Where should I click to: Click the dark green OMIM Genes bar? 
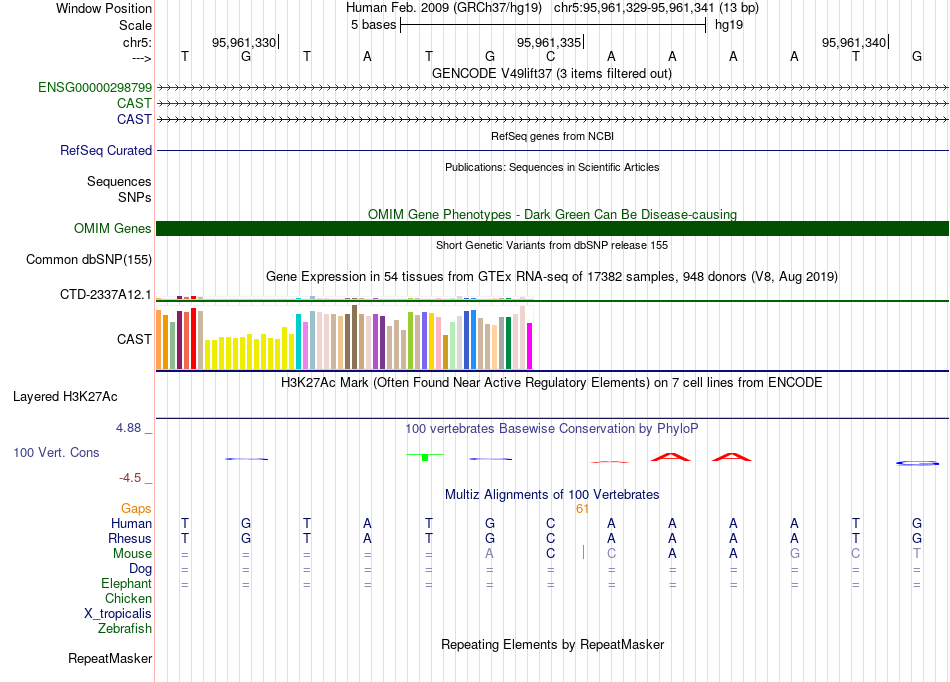pyautogui.click(x=552, y=229)
